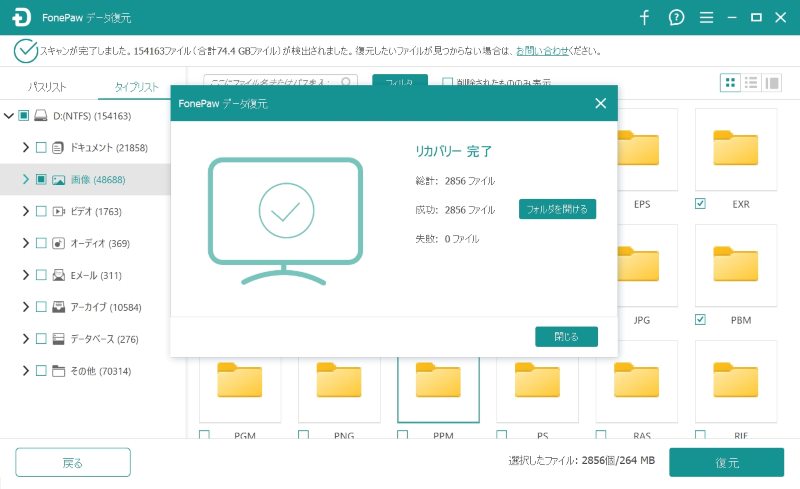Click 閉じる button in dialog

click(x=566, y=336)
